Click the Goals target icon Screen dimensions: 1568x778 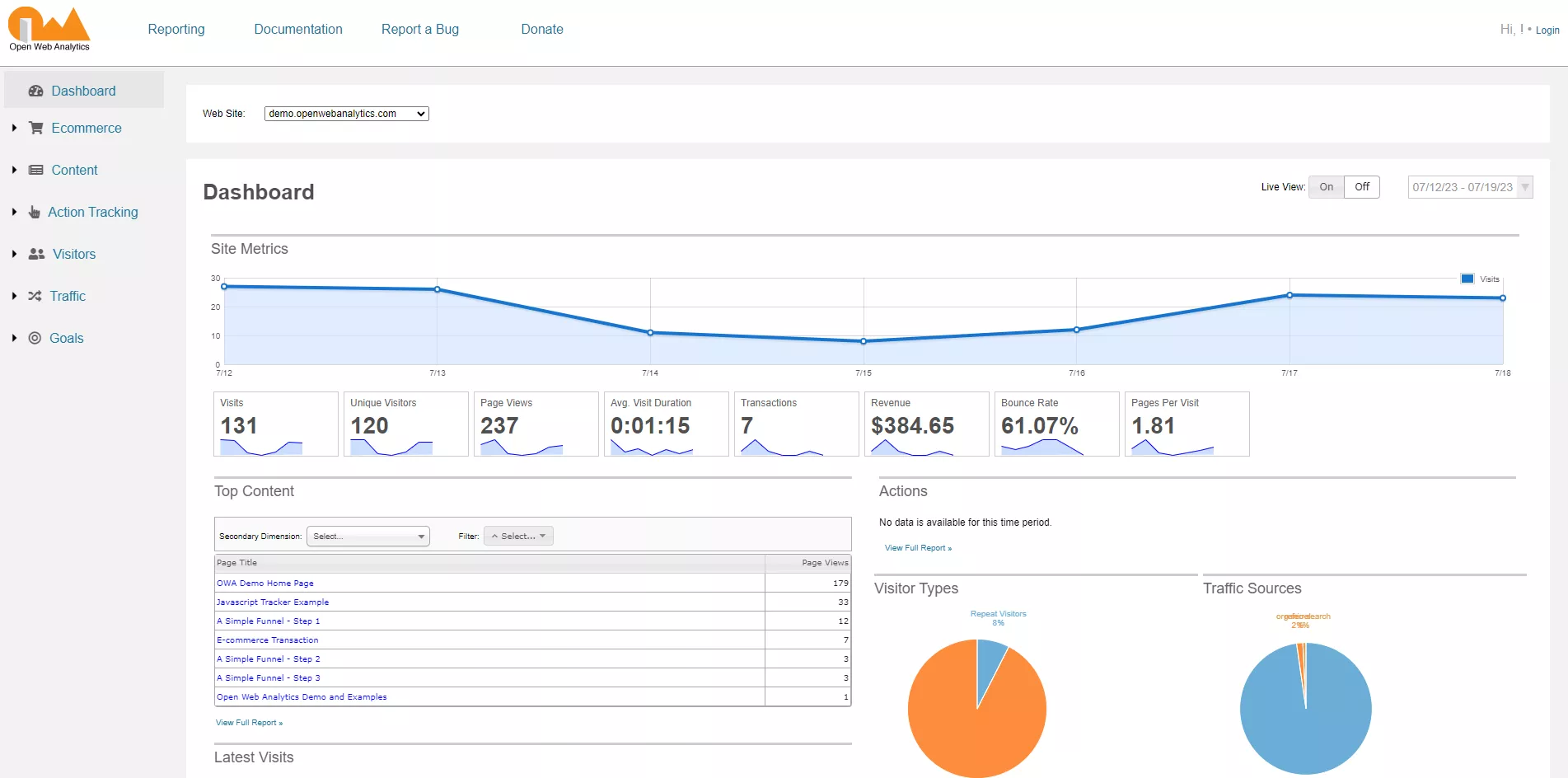[35, 338]
